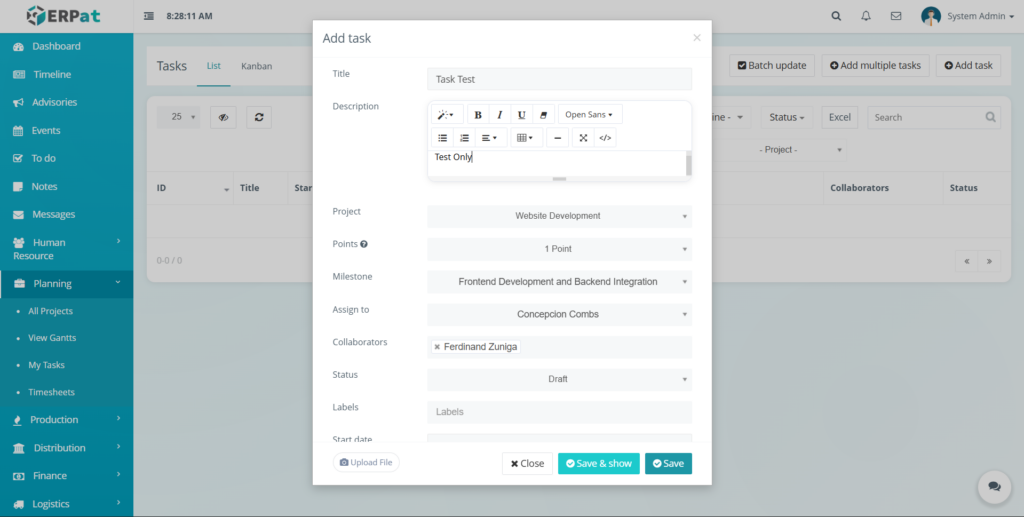Open the insert table menu
Viewport: 1024px width, 517px height.
526,138
